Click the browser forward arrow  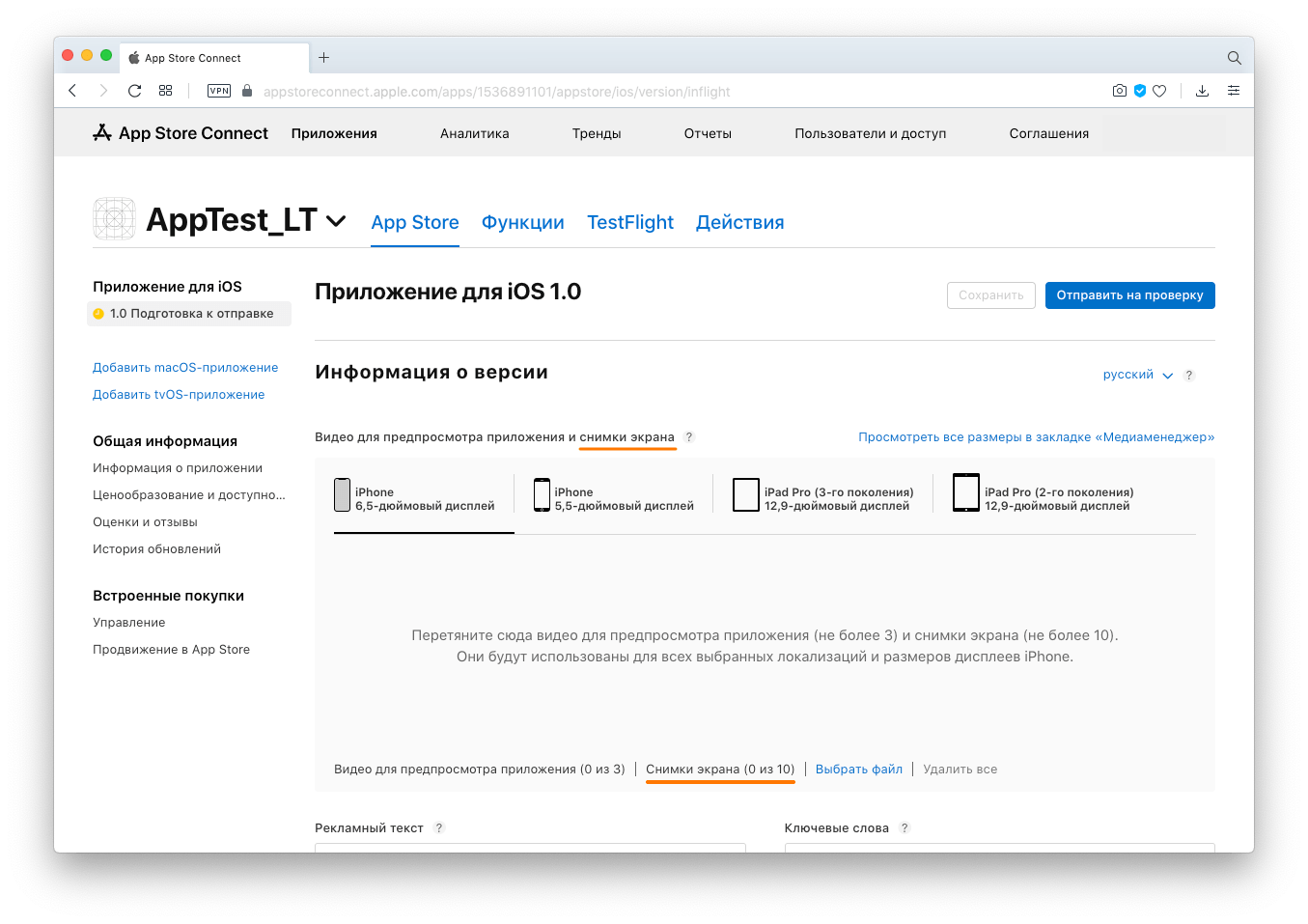(103, 91)
